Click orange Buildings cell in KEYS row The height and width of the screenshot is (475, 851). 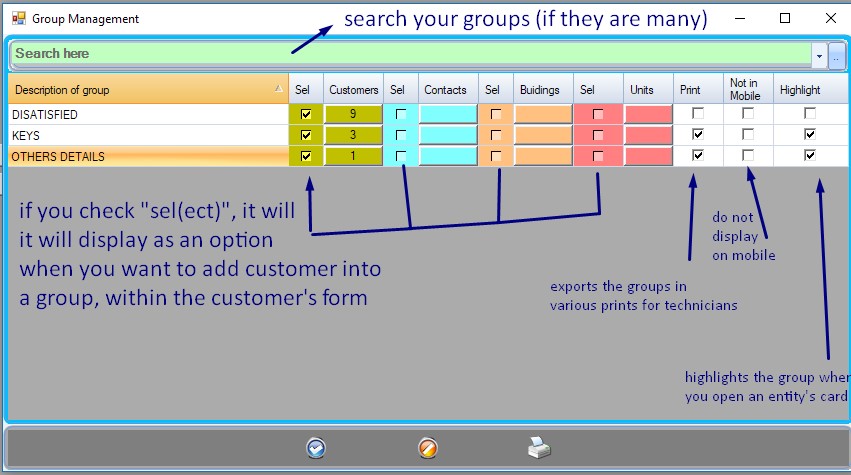(x=543, y=135)
